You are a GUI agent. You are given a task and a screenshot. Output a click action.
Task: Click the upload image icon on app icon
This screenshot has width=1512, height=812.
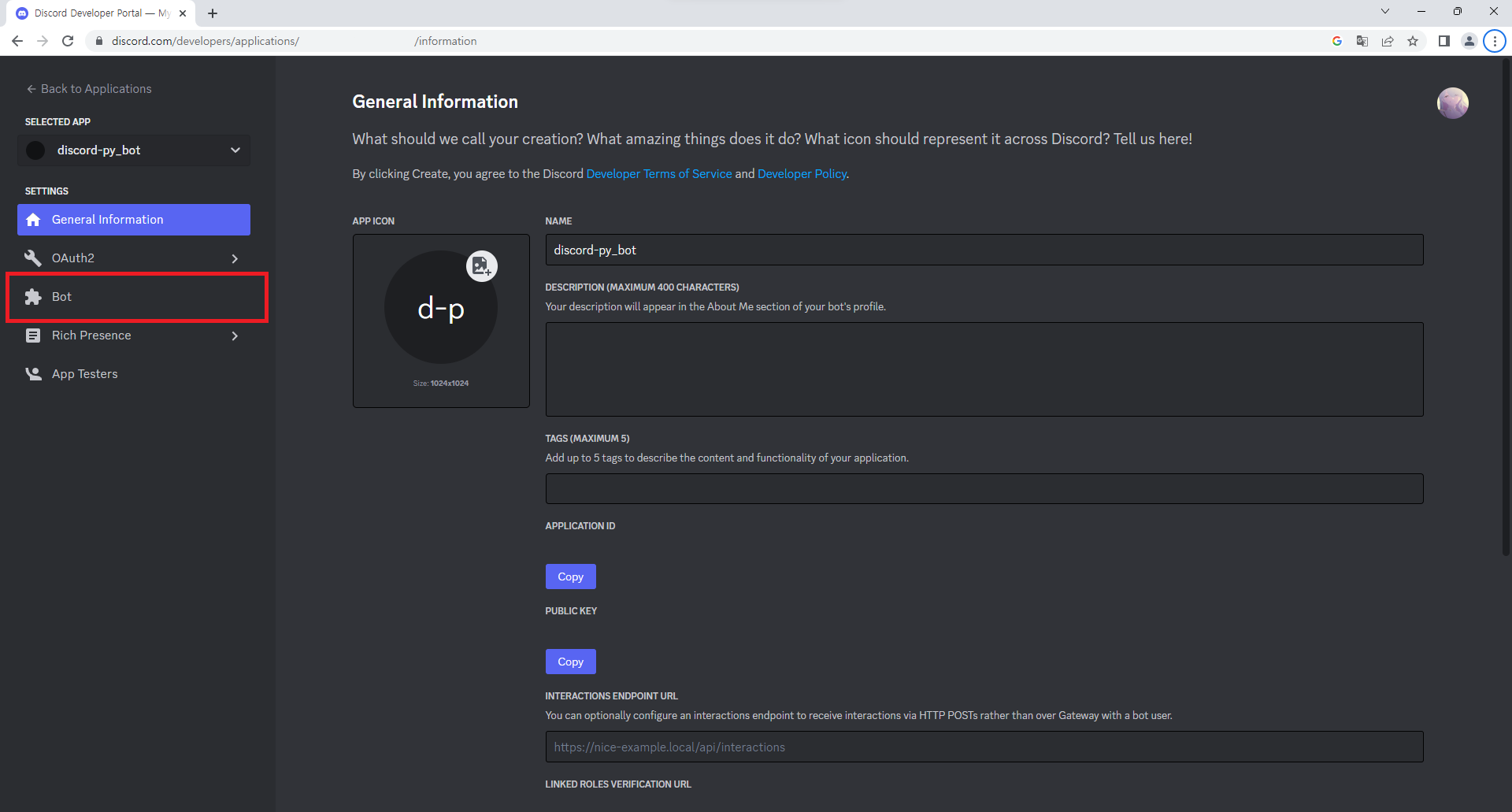[x=481, y=266]
